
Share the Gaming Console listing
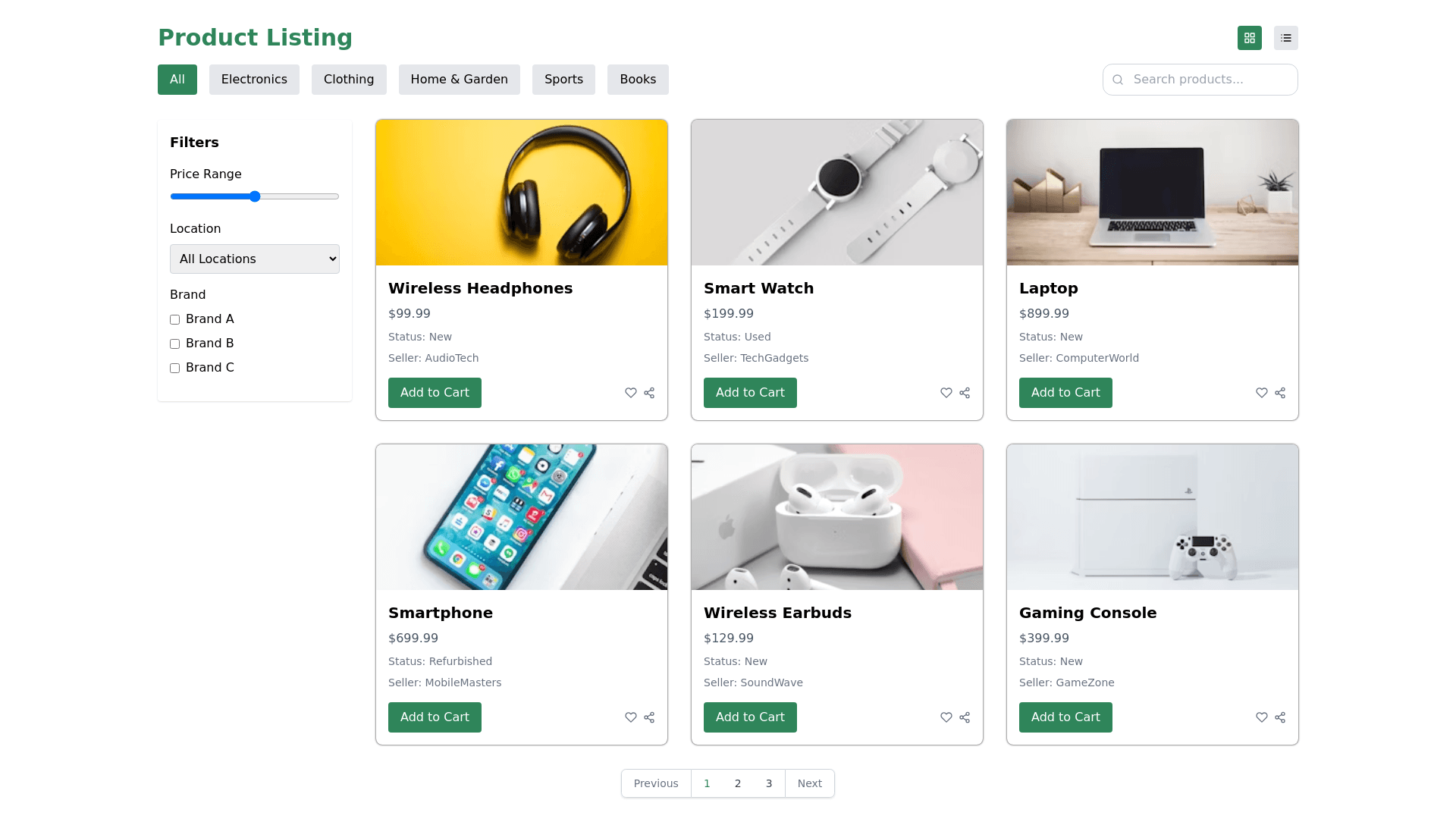click(1280, 717)
